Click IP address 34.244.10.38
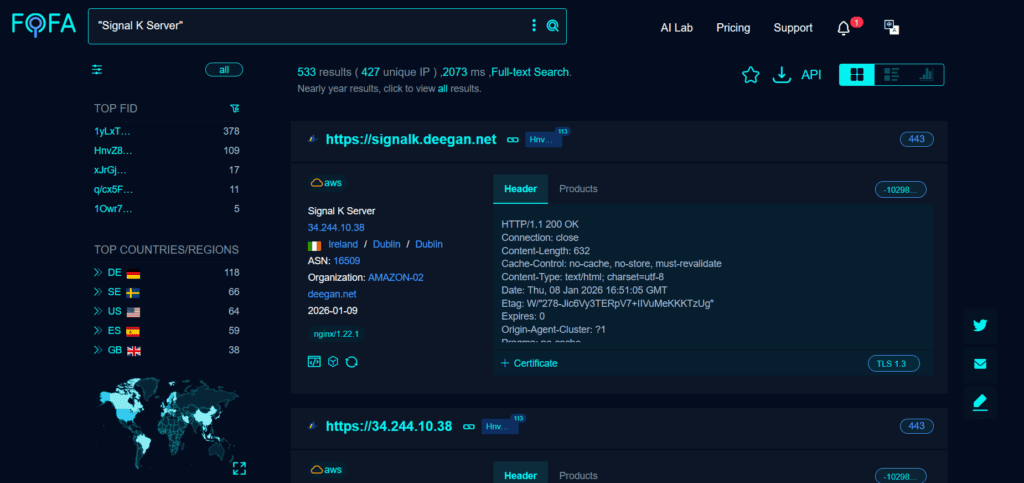The image size is (1024, 483). pyautogui.click(x=336, y=227)
